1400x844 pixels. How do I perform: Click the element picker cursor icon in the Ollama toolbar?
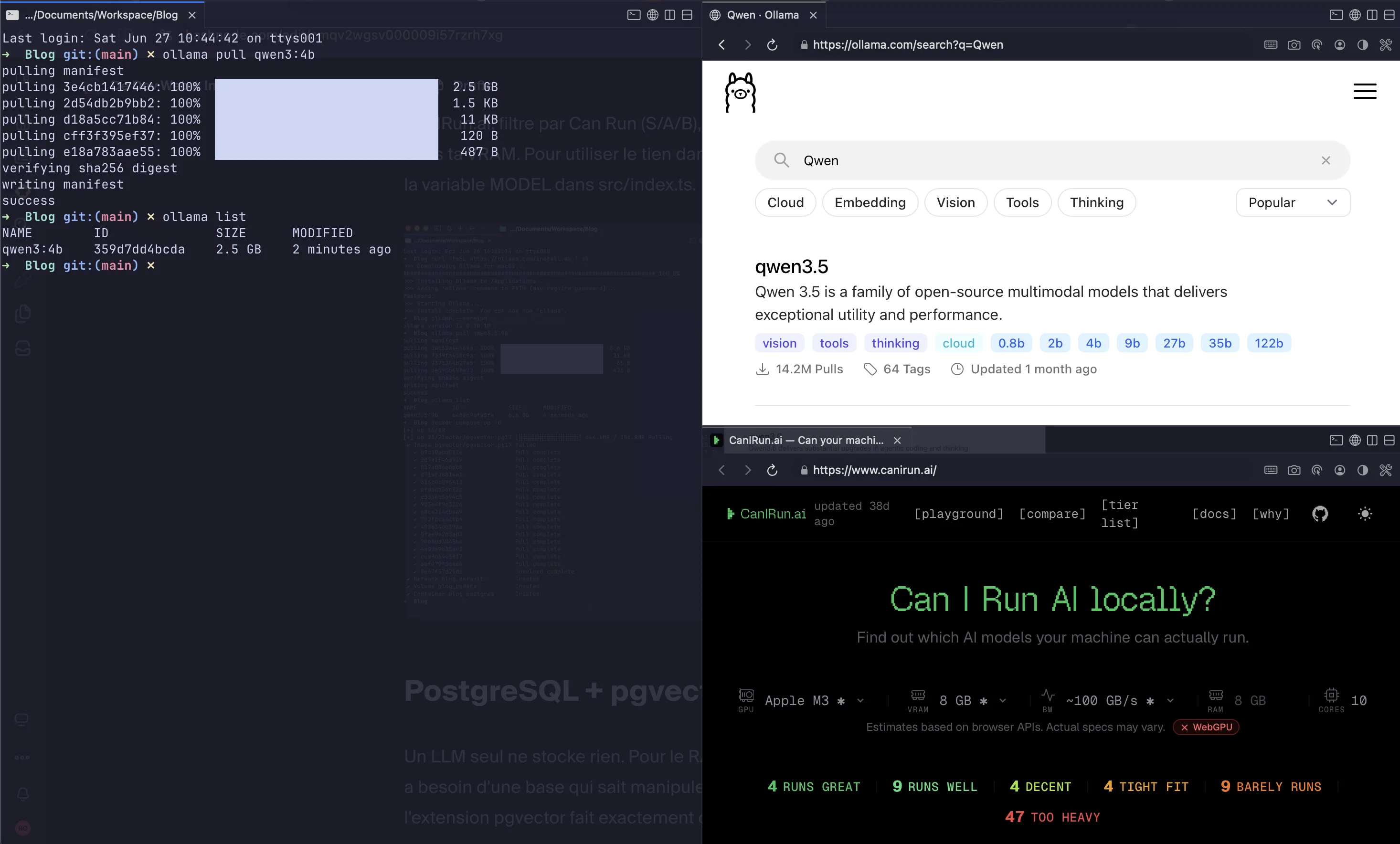pos(1316,44)
